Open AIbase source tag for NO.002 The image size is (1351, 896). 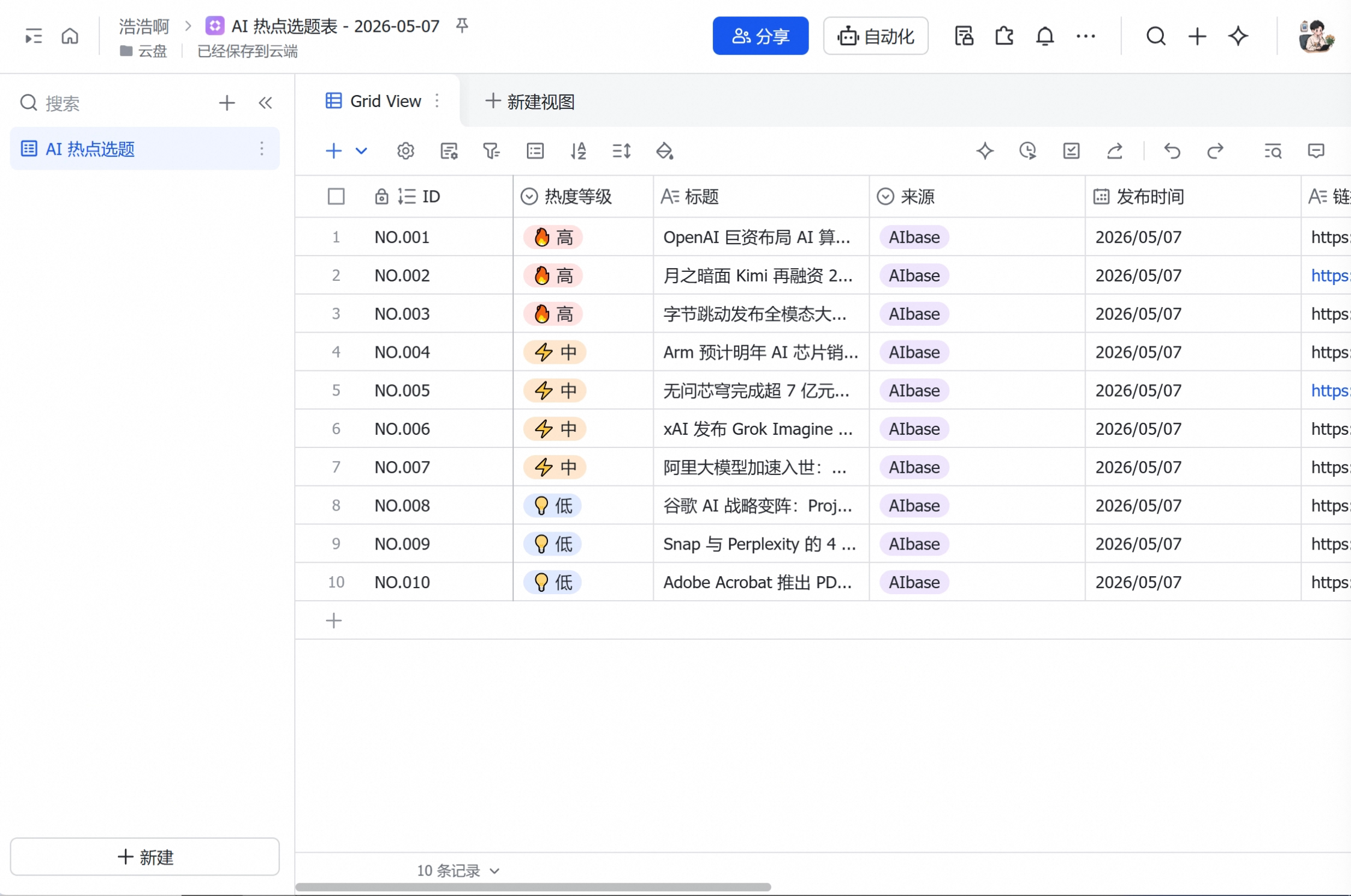[914, 275]
